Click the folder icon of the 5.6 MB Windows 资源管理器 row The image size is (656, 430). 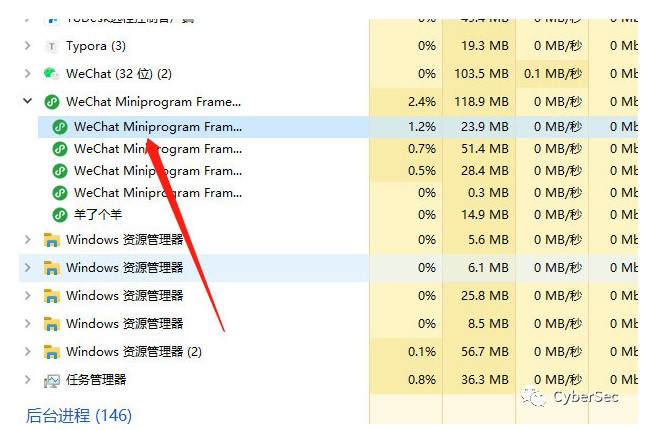point(51,240)
